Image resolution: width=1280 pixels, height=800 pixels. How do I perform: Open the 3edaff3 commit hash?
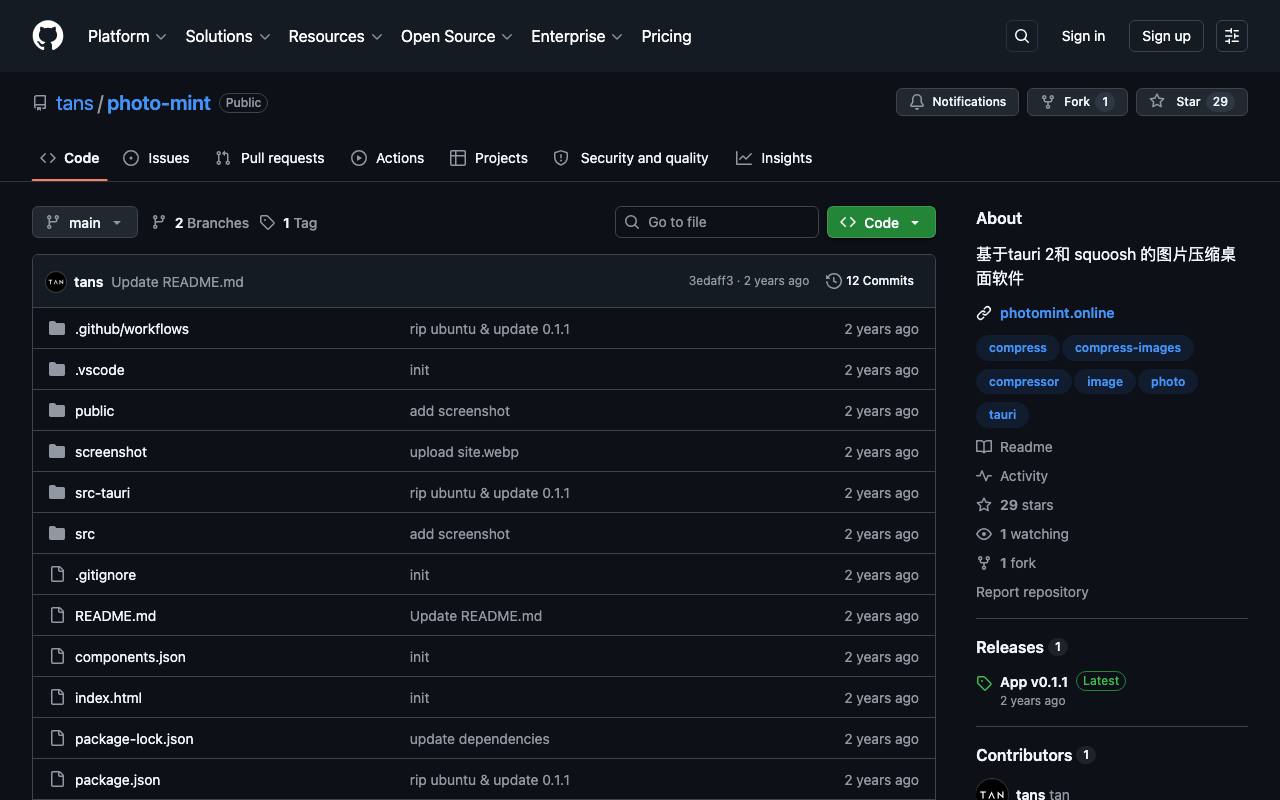[x=711, y=281]
